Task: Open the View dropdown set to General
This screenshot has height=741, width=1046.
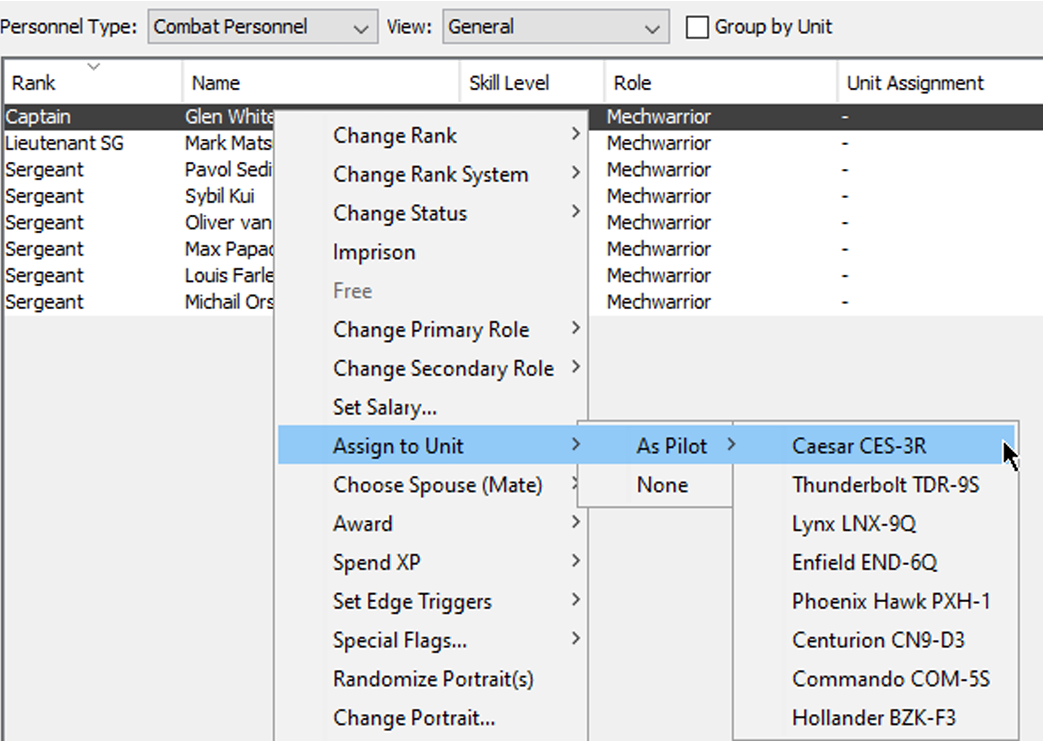Action: [554, 27]
